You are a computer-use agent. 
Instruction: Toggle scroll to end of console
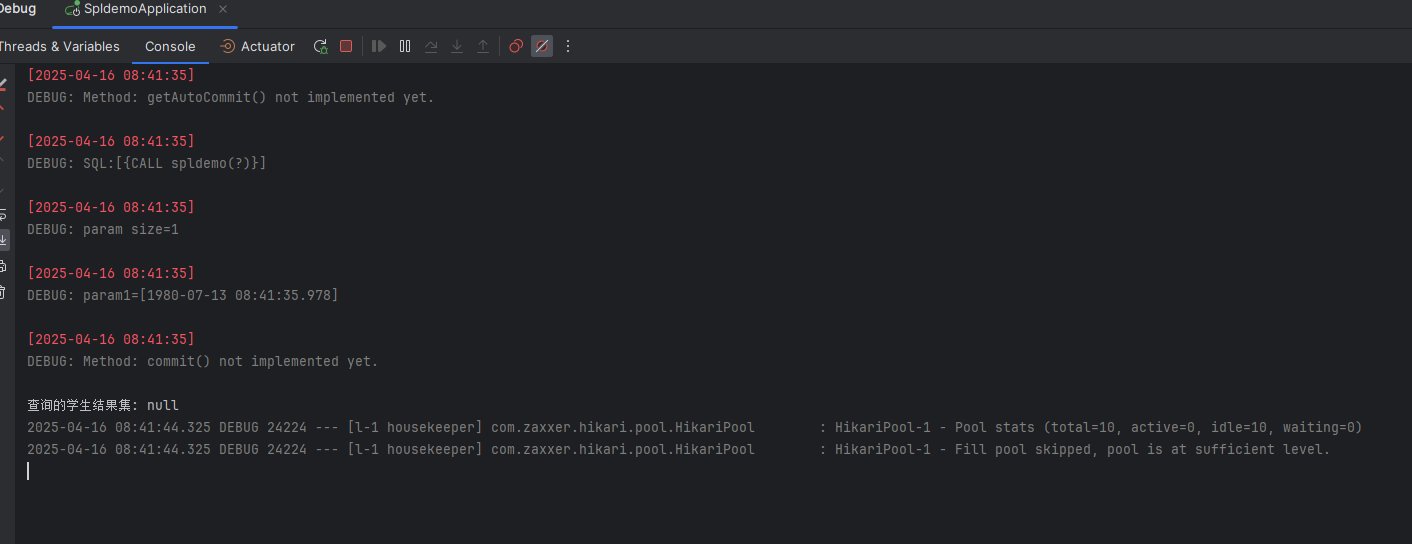[x=3, y=240]
